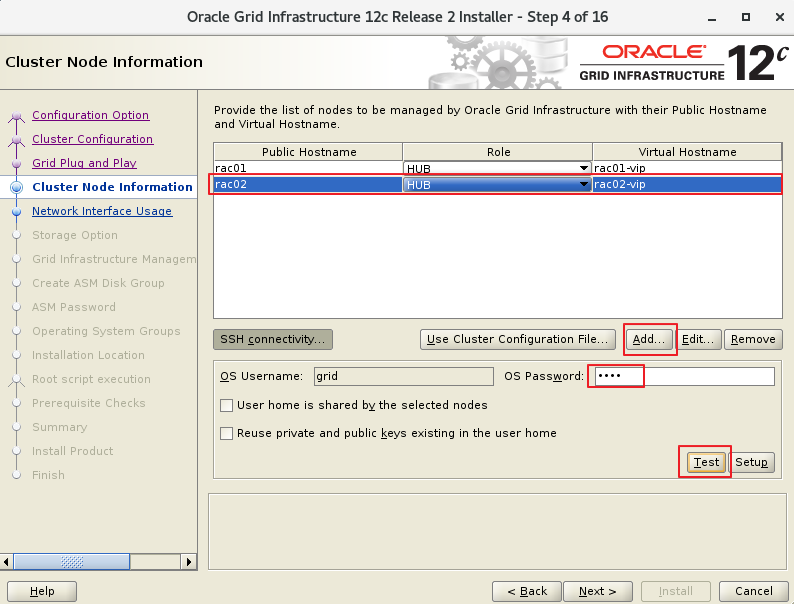Minimize the installer window
Viewport: 794px width, 604px height.
[712, 18]
